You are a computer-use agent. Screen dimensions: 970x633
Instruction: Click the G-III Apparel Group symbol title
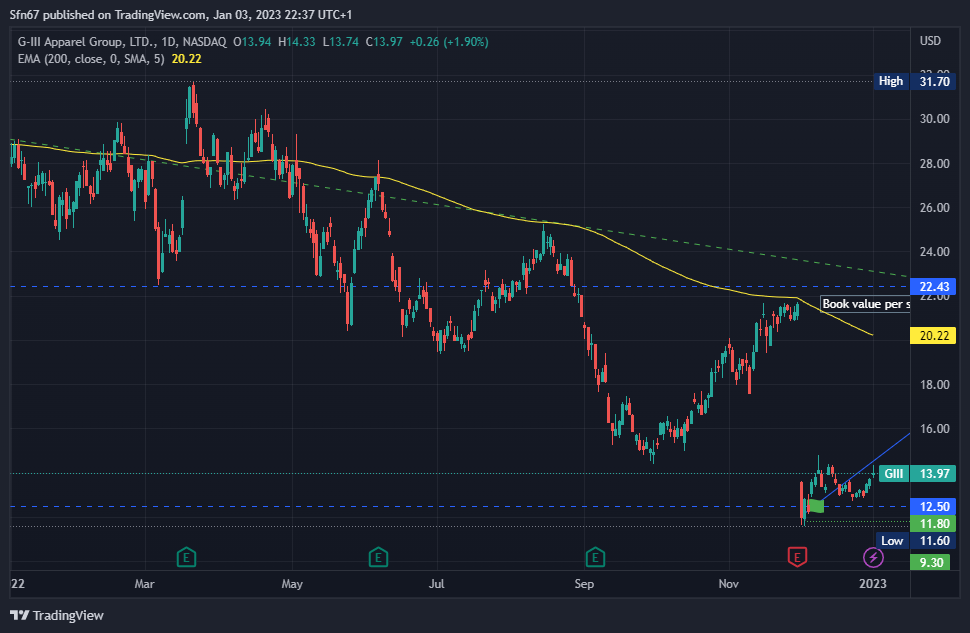click(x=122, y=42)
